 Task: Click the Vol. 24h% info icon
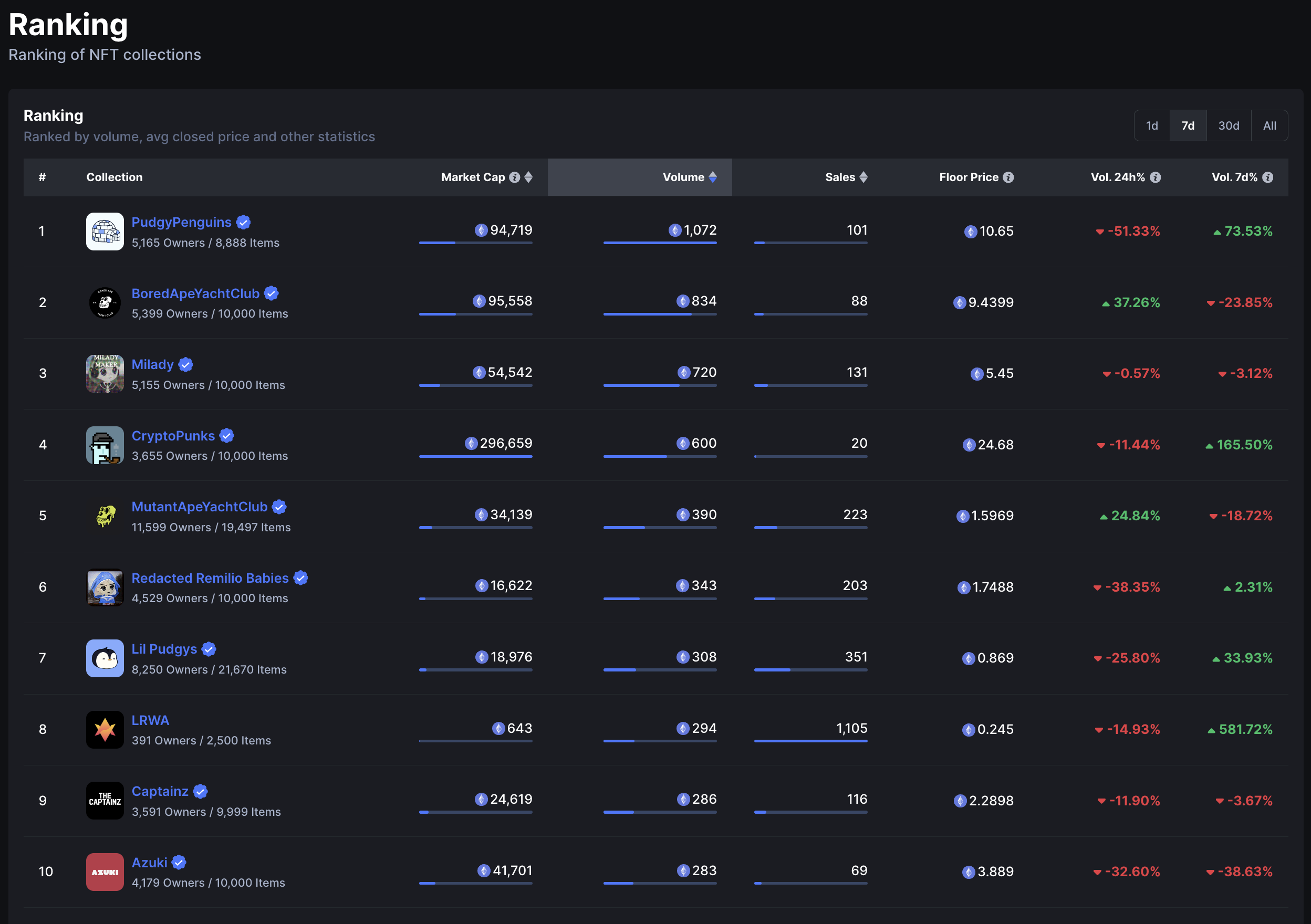1155,177
